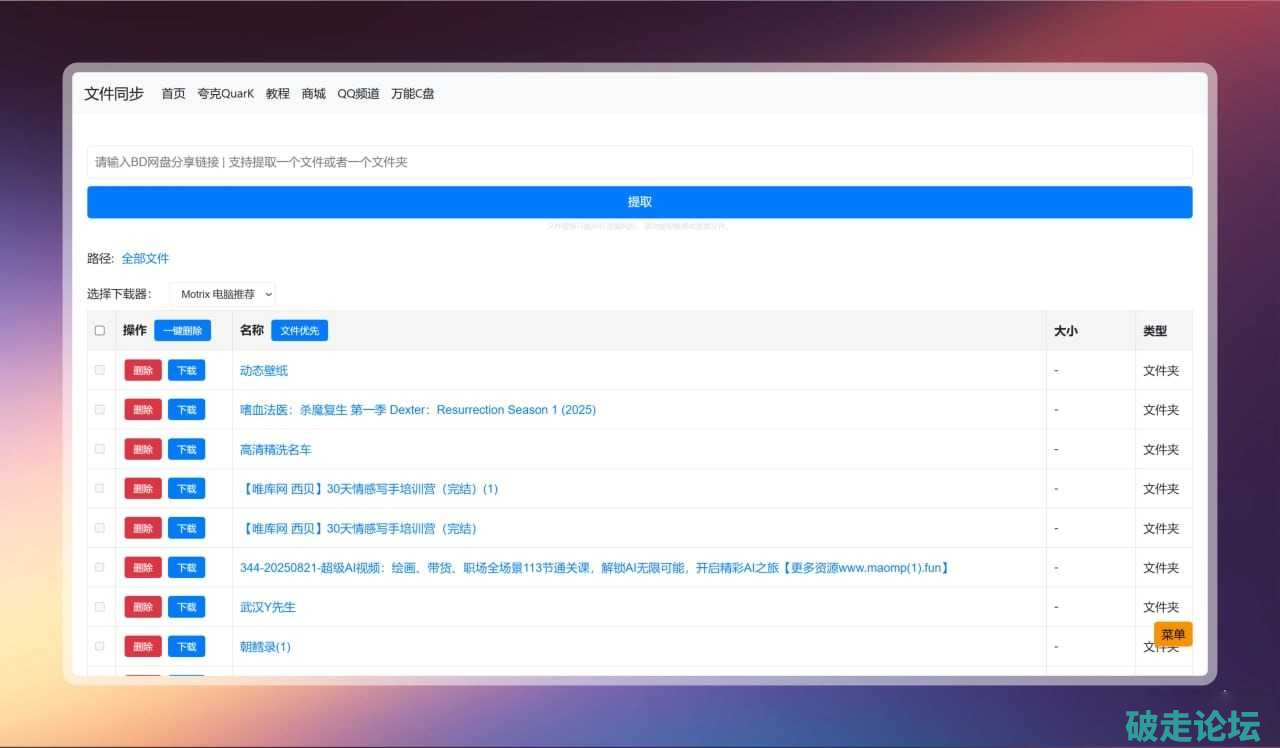Delete the 30天情感写手培训营（完结） folder without (1)
Screen dimensions: 1280x748
pos(143,528)
